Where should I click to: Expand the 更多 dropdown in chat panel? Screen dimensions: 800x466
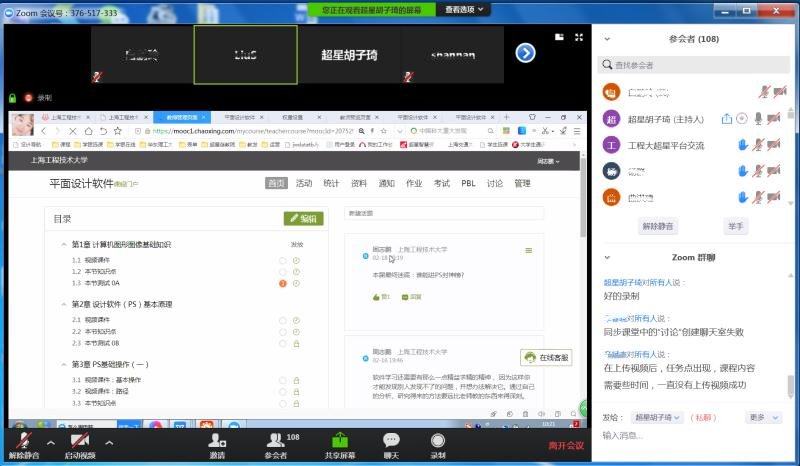761,417
